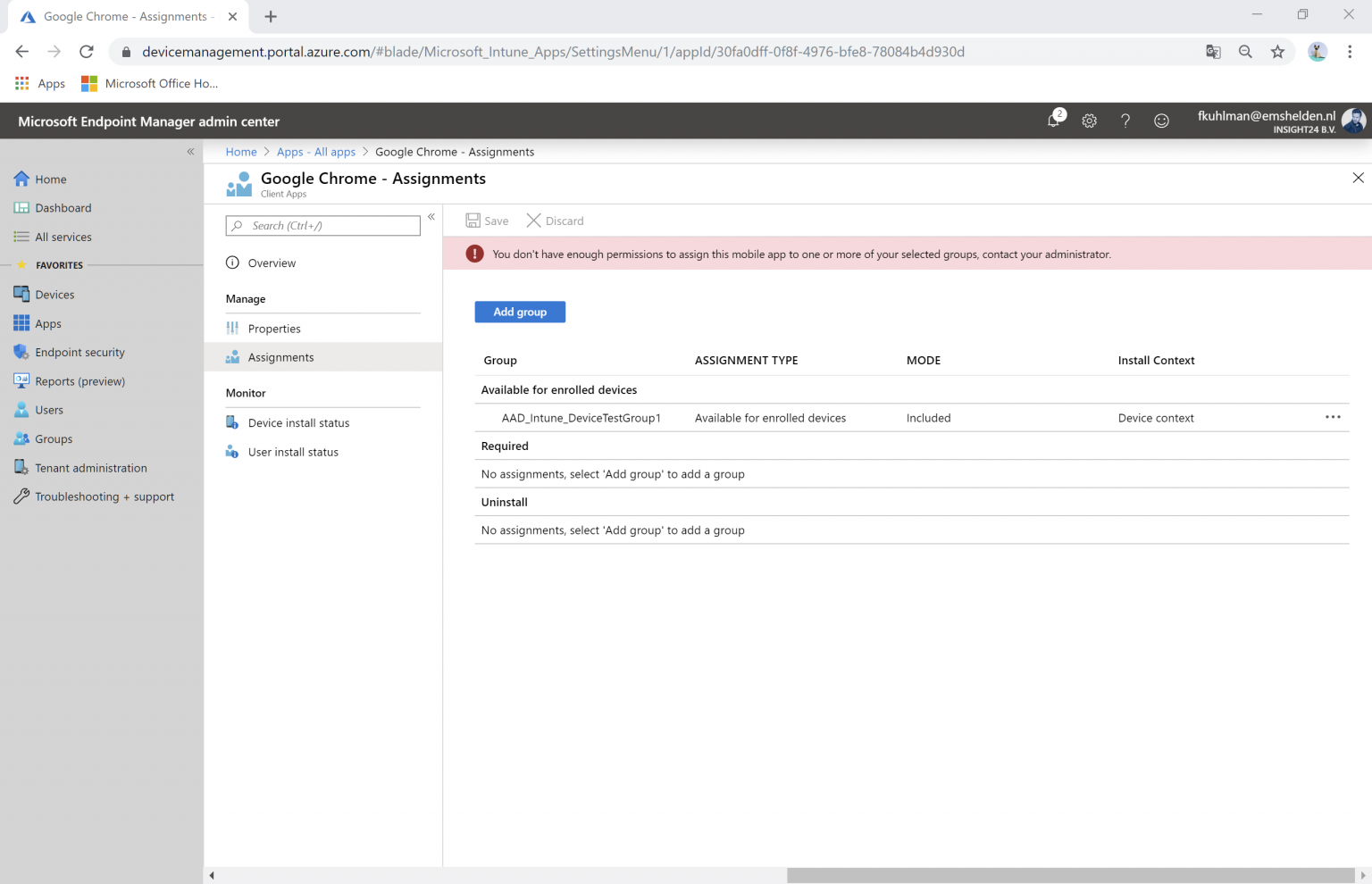The image size is (1372, 884).
Task: Select Devices in the left navigation
Action: pos(54,294)
